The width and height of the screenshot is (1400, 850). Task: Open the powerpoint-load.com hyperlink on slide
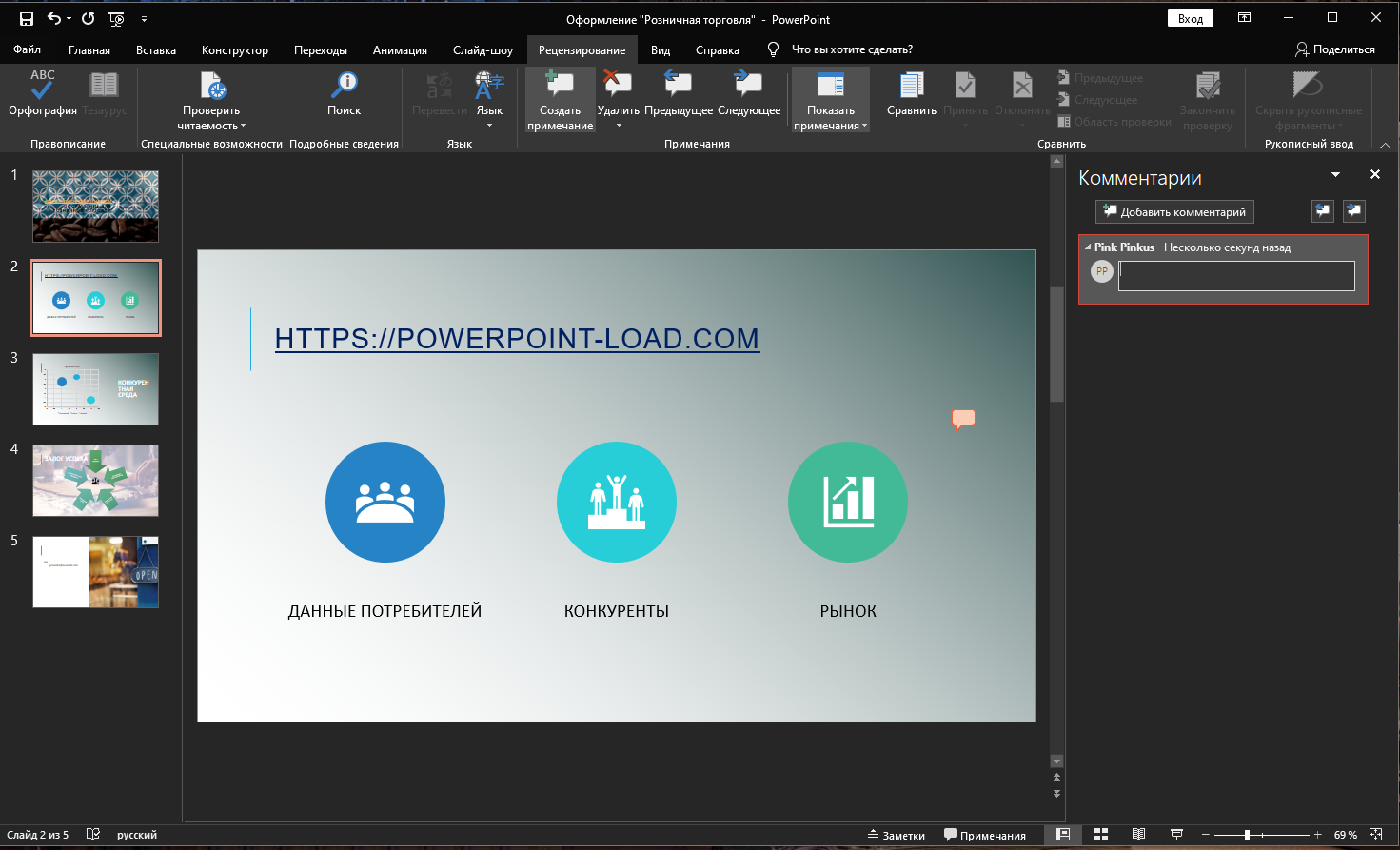[517, 339]
